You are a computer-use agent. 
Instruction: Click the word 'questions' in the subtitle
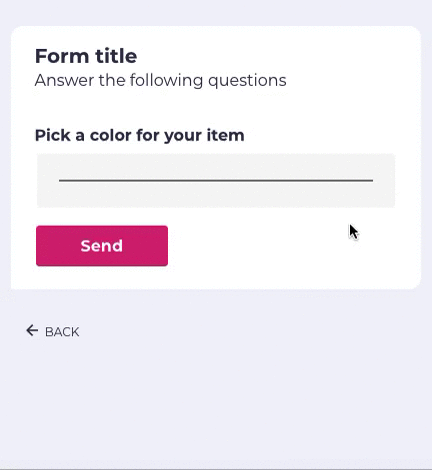(x=247, y=81)
